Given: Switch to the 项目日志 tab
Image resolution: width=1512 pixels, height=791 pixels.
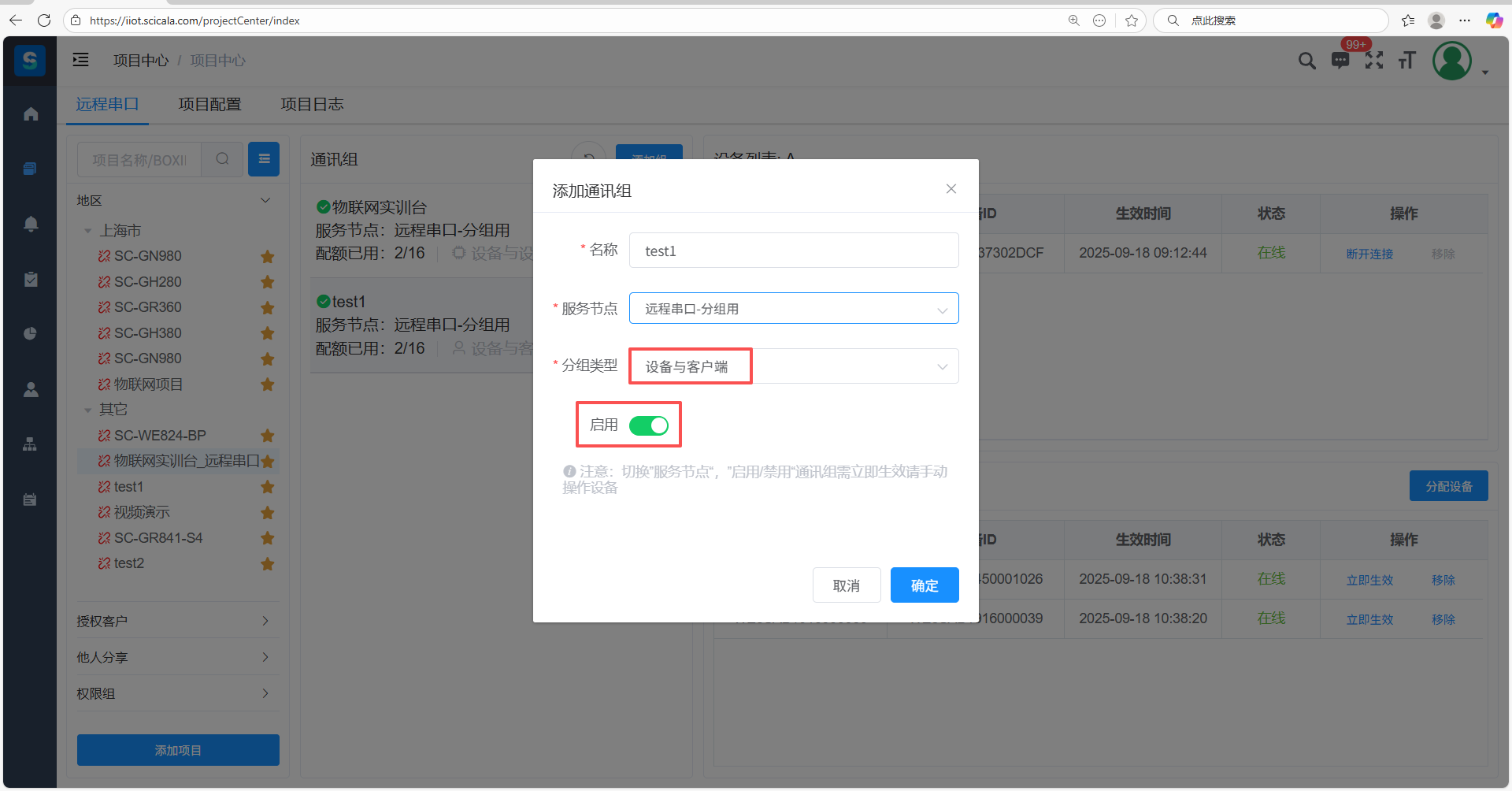Looking at the screenshot, I should coord(312,104).
